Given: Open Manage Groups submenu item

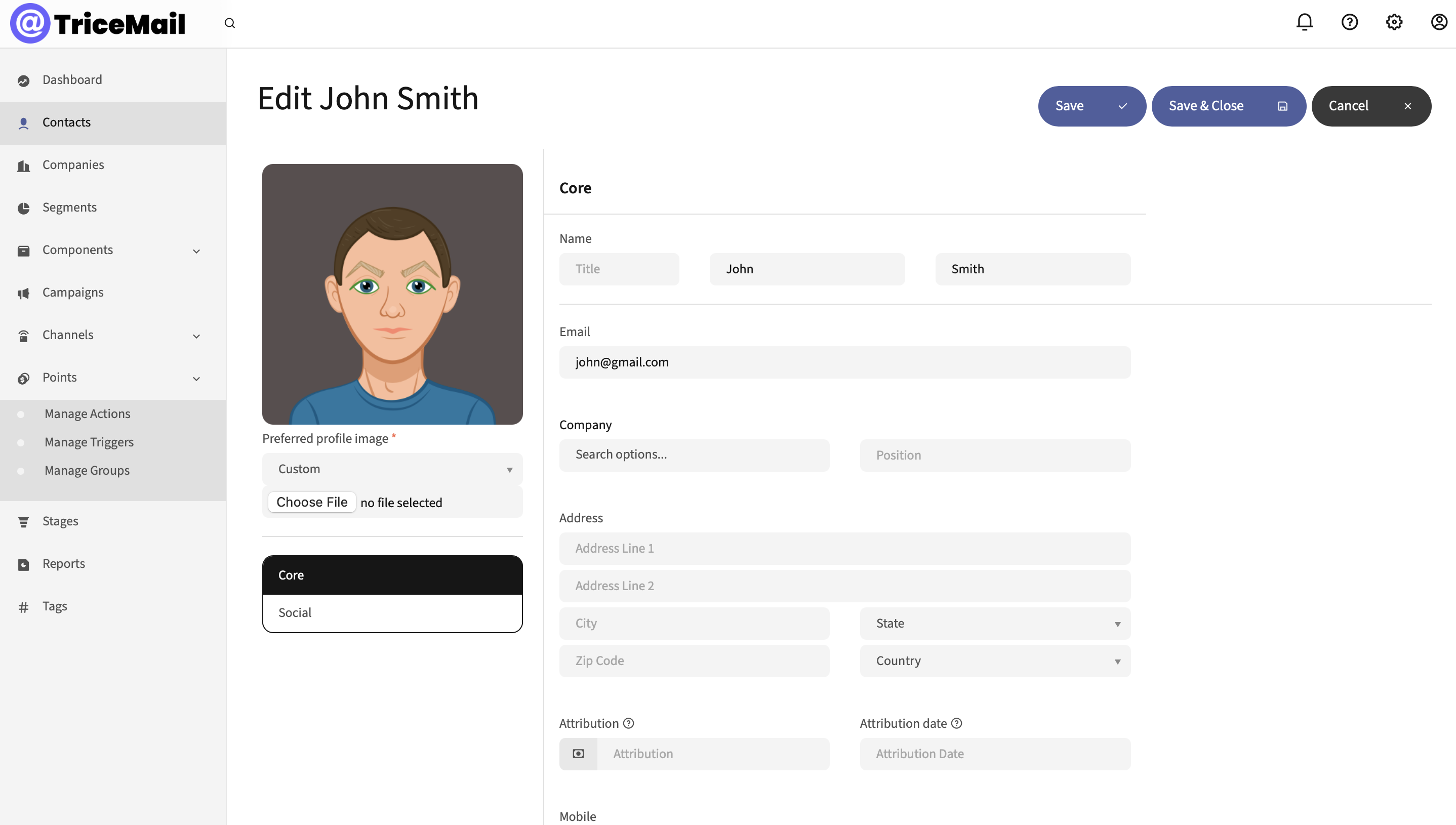Looking at the screenshot, I should tap(87, 470).
